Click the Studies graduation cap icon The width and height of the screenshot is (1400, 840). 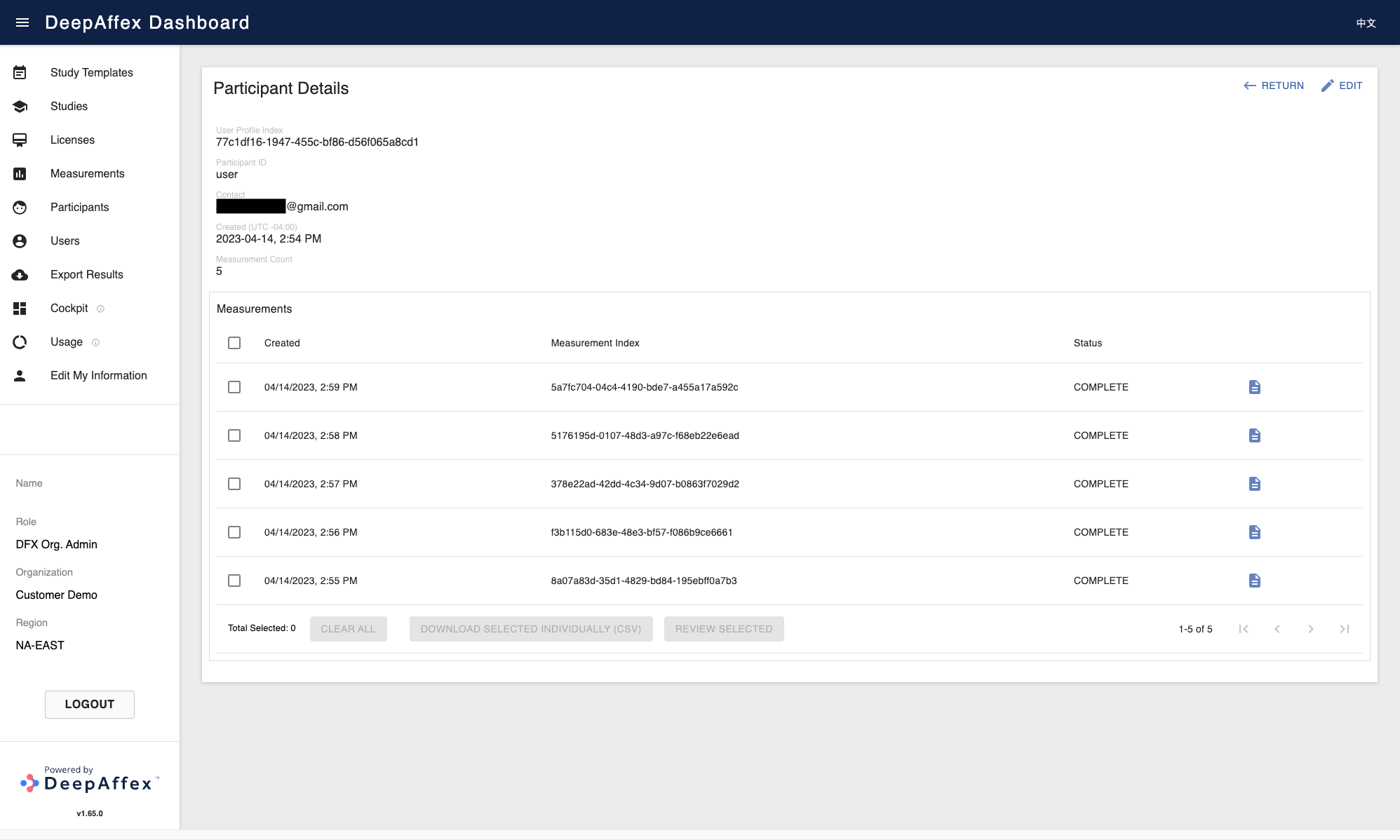[20, 106]
